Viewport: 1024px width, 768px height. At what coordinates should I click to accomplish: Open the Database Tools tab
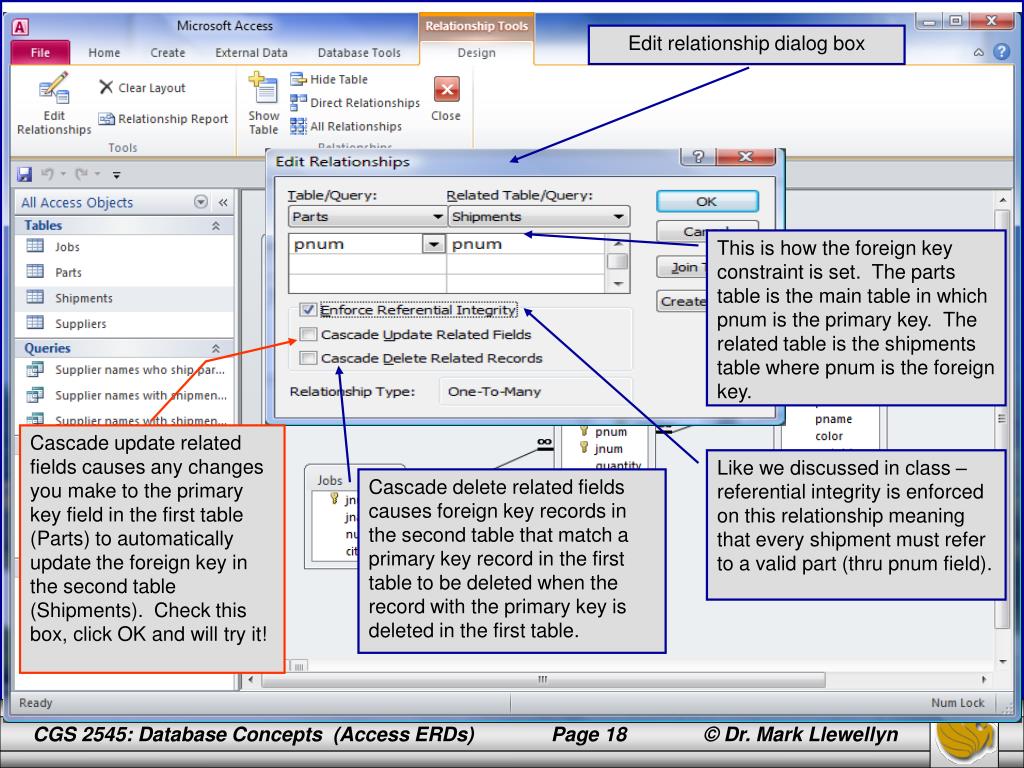(359, 53)
